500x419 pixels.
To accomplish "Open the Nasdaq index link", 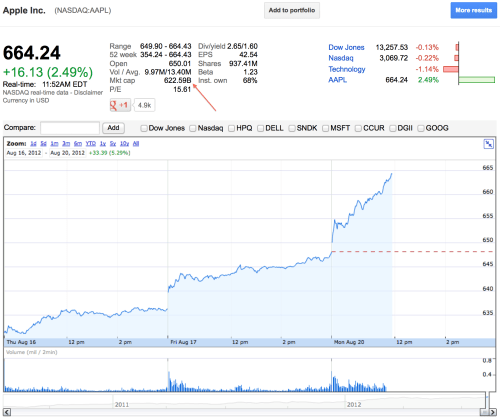I will pyautogui.click(x=341, y=58).
